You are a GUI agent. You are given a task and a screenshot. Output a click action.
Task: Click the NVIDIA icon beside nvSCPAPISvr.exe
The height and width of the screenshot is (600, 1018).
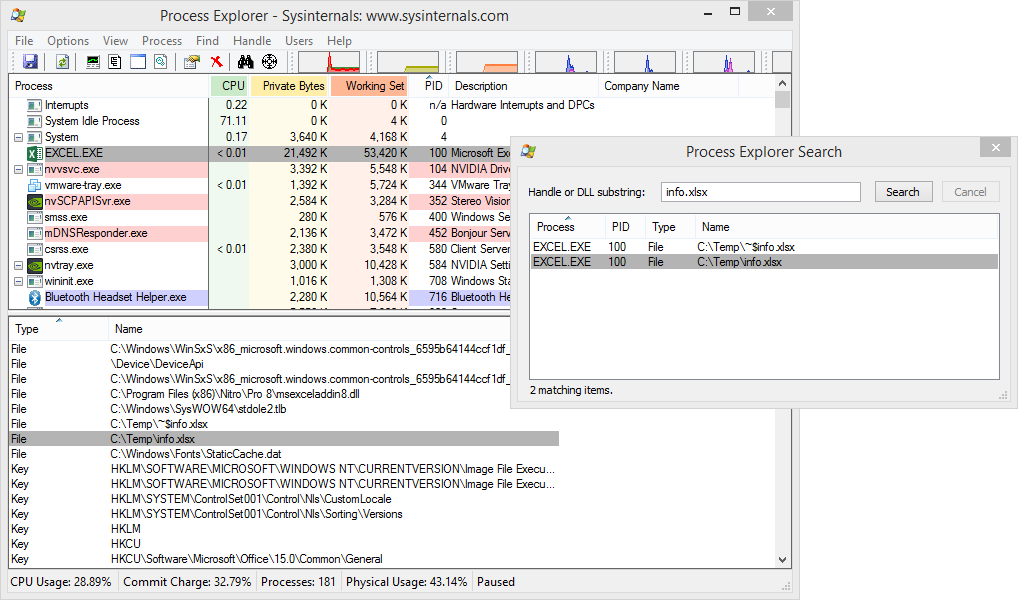click(34, 201)
